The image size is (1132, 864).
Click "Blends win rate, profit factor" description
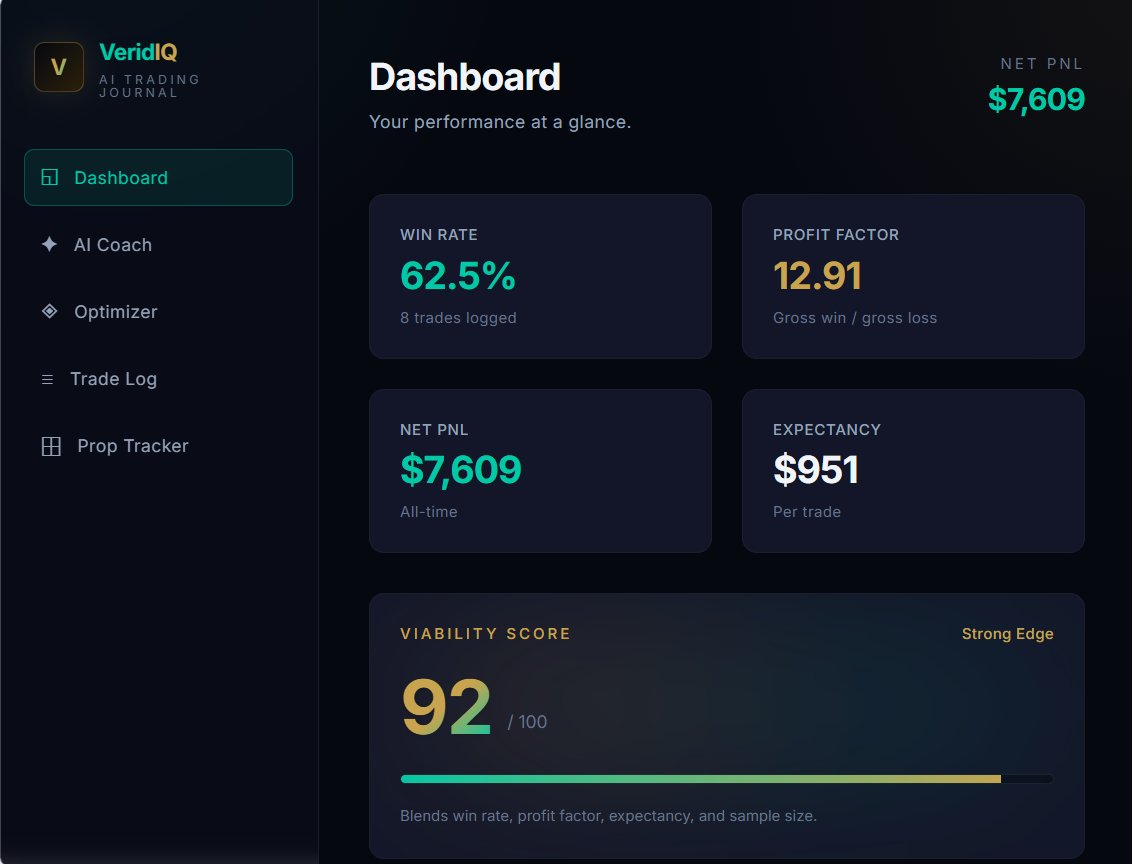coord(609,816)
